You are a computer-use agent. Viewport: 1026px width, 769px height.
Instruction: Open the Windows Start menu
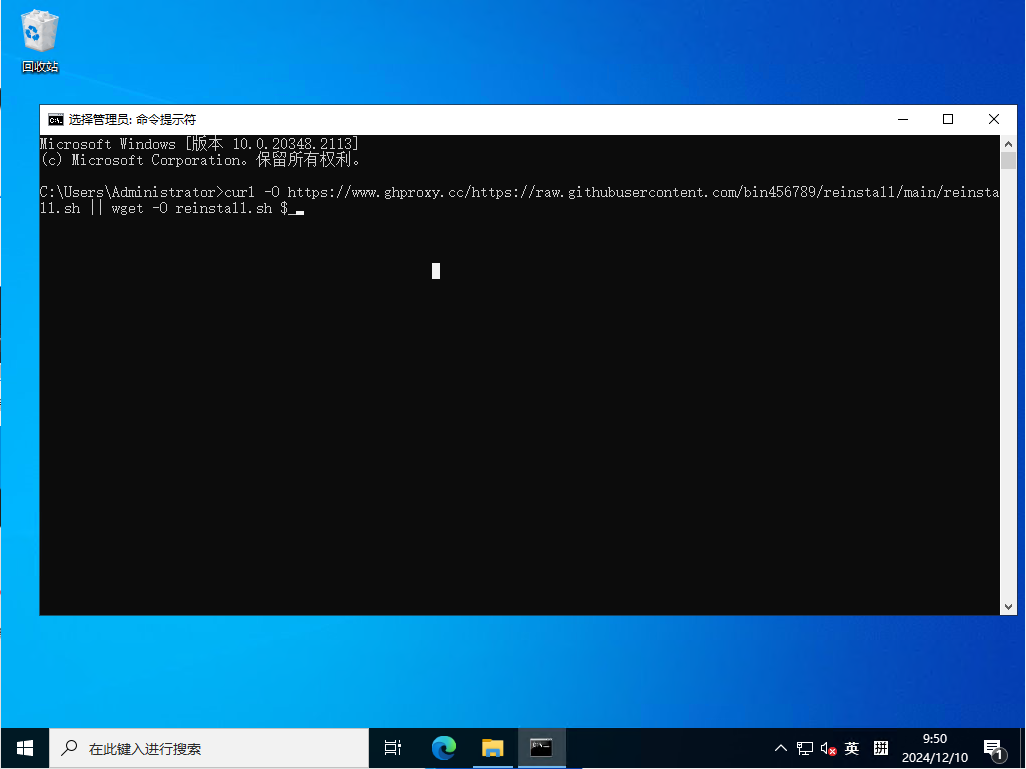tap(24, 748)
